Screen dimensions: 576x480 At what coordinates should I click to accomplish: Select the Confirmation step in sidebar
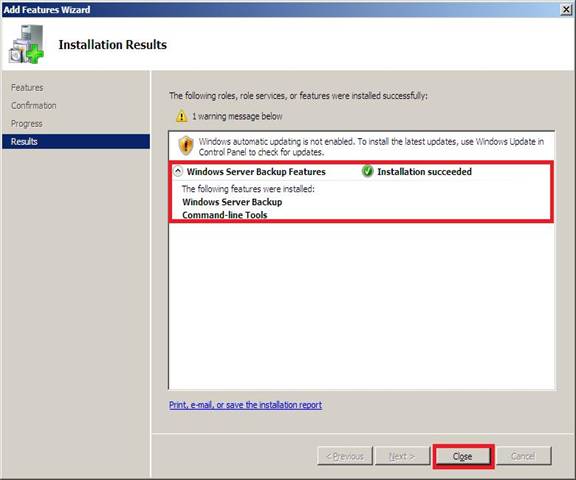pyautogui.click(x=34, y=106)
